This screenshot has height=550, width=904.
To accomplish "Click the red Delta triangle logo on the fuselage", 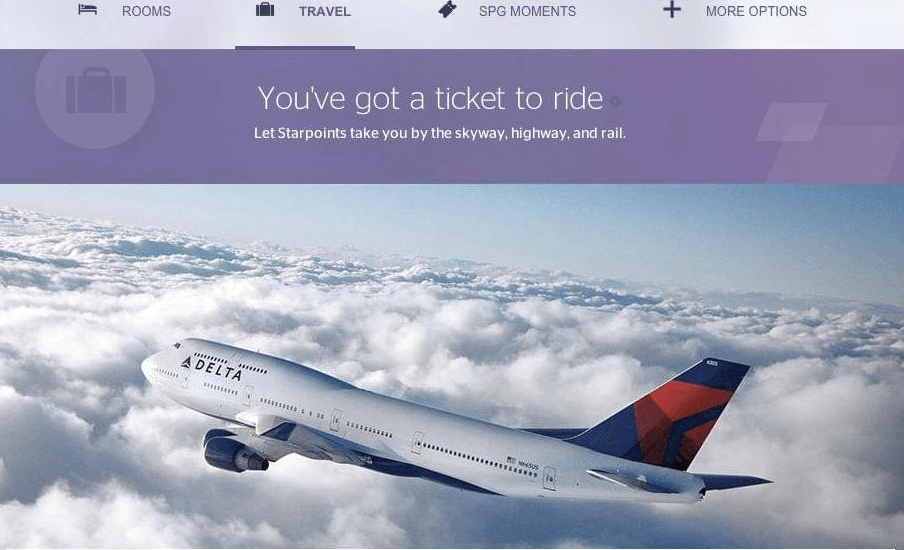I will coord(186,363).
